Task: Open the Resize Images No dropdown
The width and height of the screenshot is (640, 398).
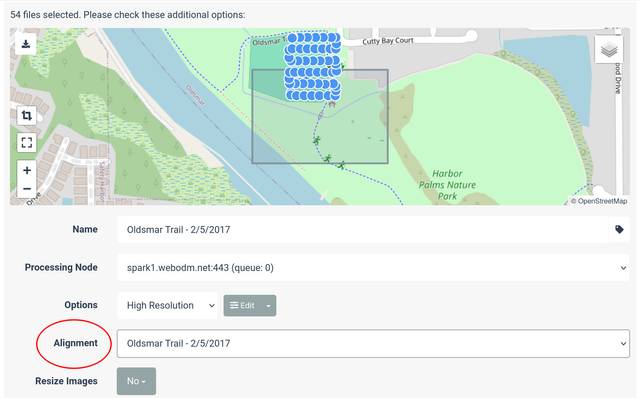Action: [x=136, y=381]
